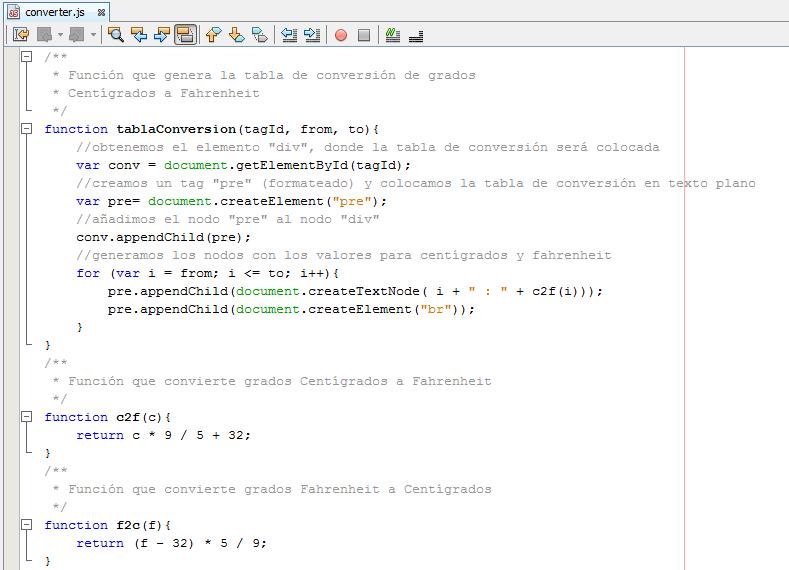Switch to the converter.js tab
This screenshot has width=789, height=570.
click(55, 12)
